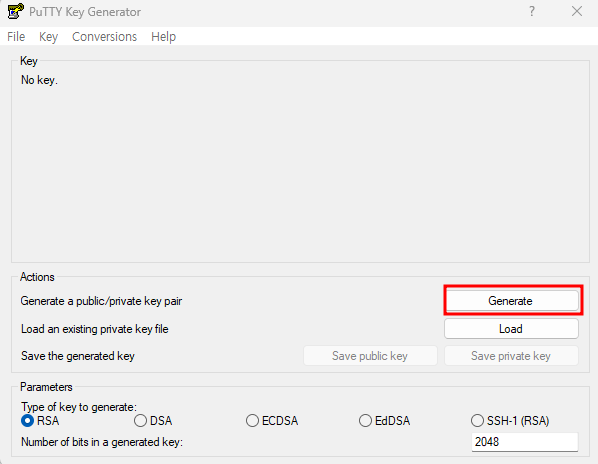Click the Generate button
The width and height of the screenshot is (598, 464).
click(x=512, y=301)
